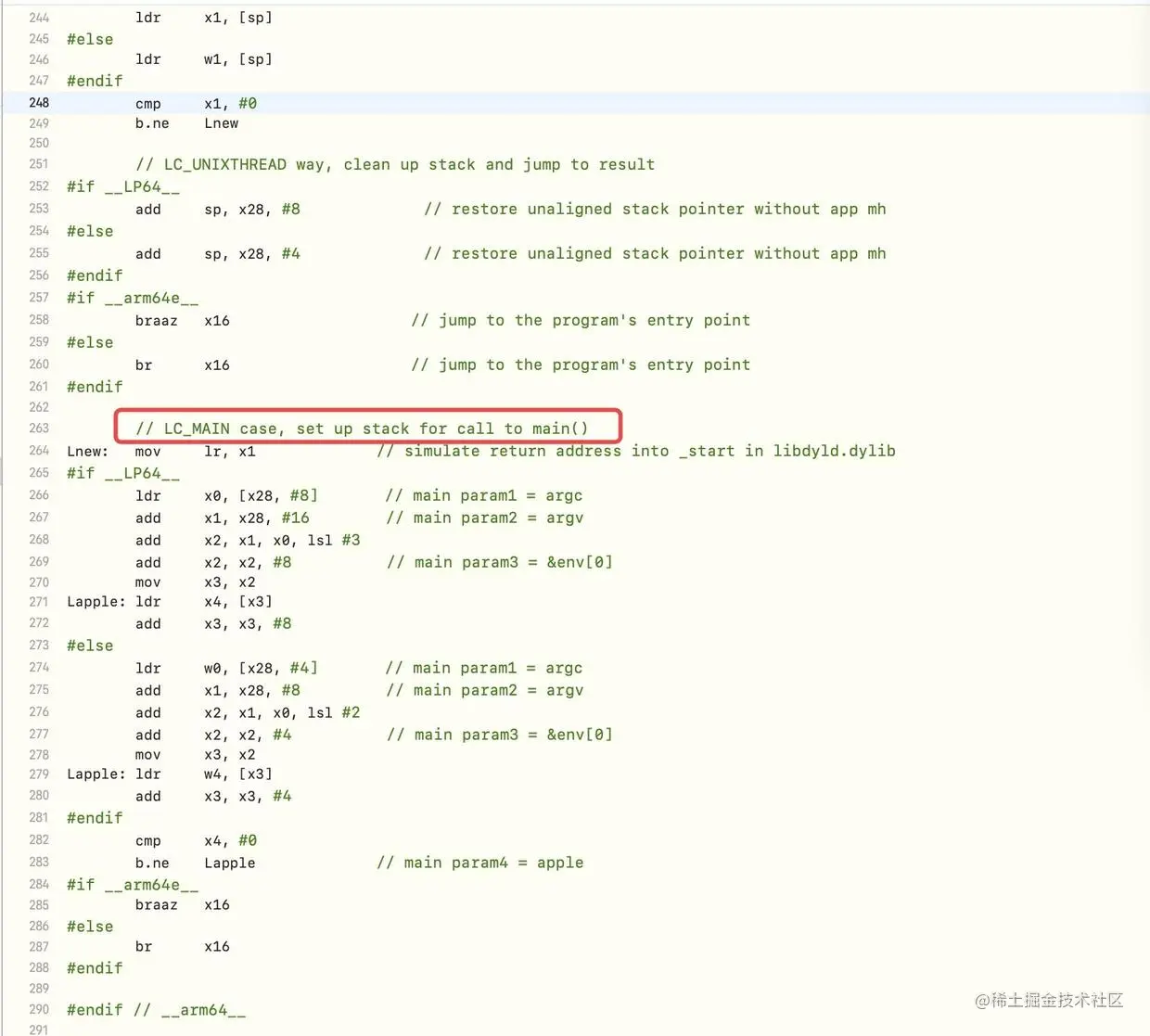Image resolution: width=1150 pixels, height=1036 pixels.
Task: Click 'add x3, x3, #8' instruction
Action: (x=213, y=623)
